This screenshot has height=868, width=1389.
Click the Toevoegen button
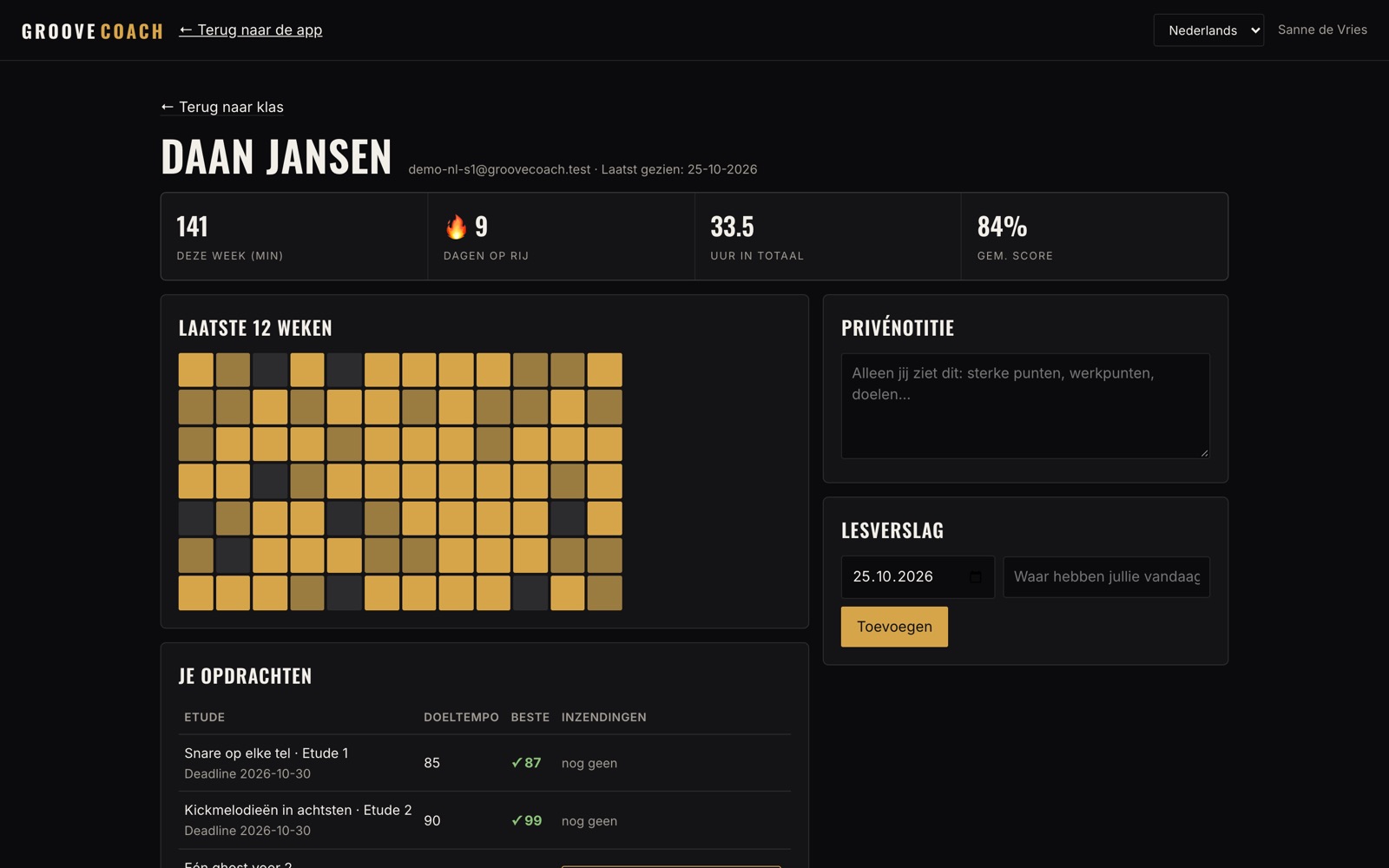(894, 627)
